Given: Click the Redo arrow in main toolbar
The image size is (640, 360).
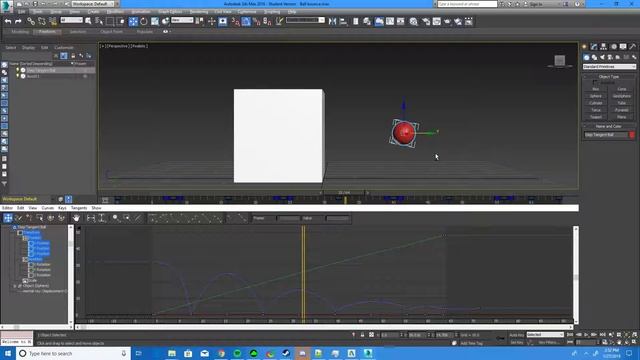Looking at the screenshot, I should 18,21.
